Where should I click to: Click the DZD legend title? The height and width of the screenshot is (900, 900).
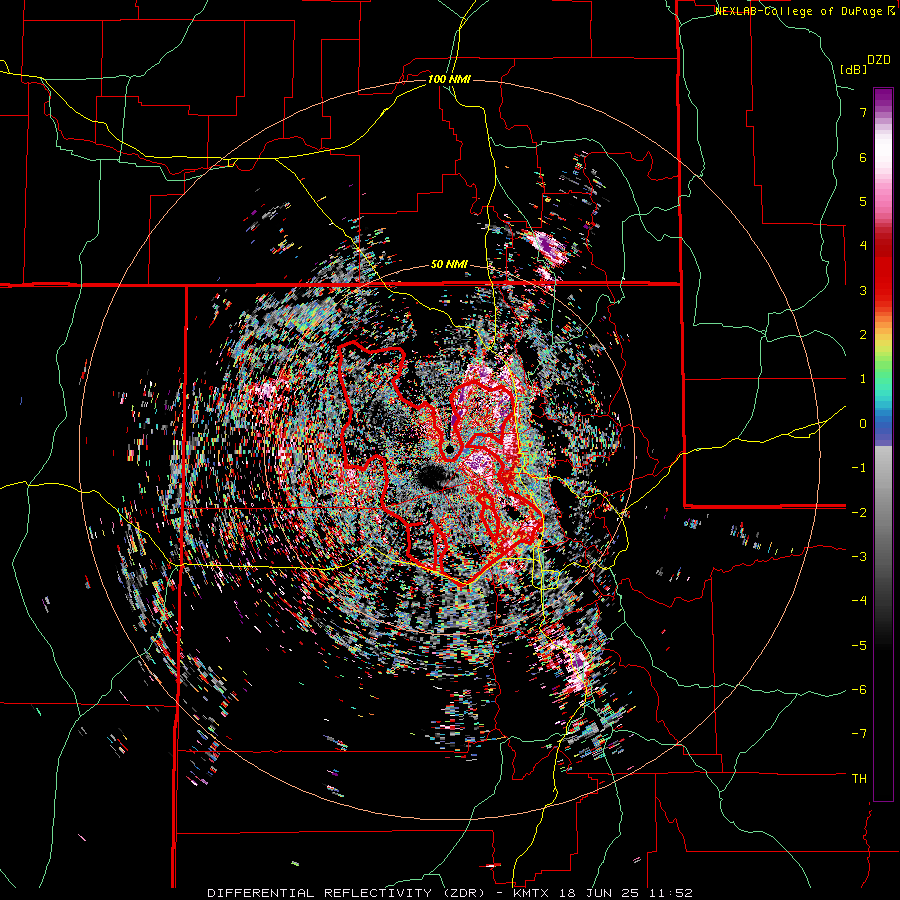point(879,60)
